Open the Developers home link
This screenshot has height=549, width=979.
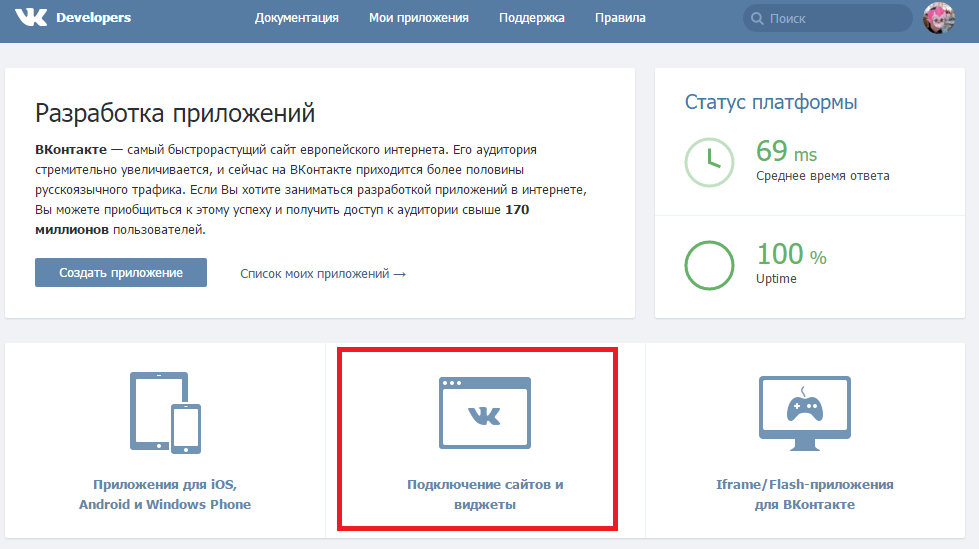click(94, 17)
